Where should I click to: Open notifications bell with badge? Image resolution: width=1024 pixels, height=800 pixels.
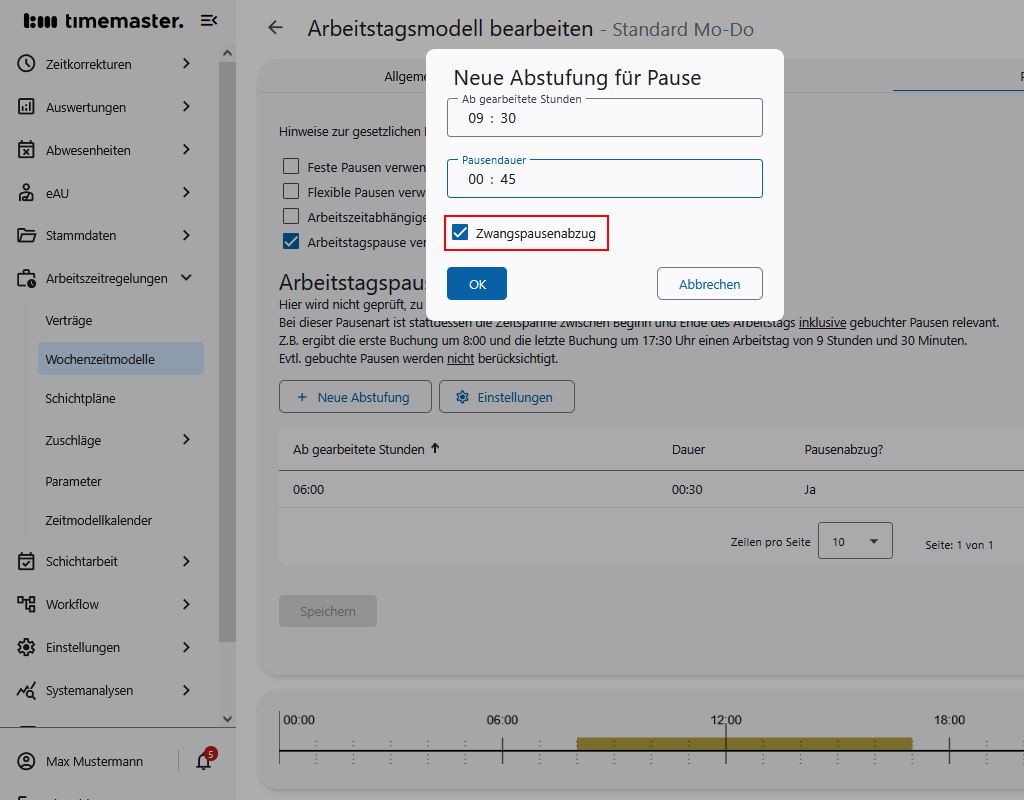204,761
